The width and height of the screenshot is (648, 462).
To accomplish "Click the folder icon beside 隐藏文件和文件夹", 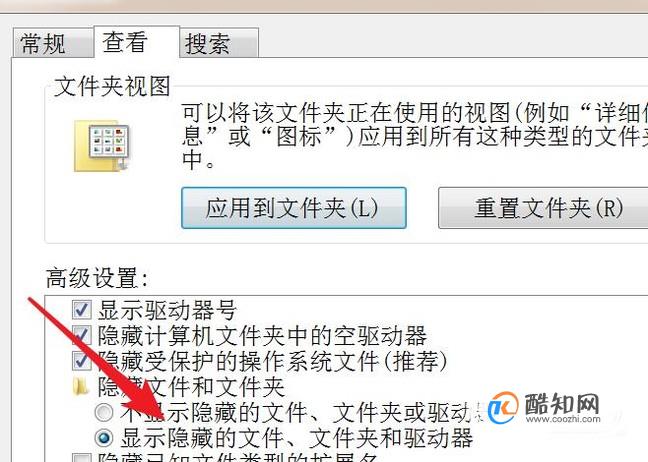I will coord(81,386).
